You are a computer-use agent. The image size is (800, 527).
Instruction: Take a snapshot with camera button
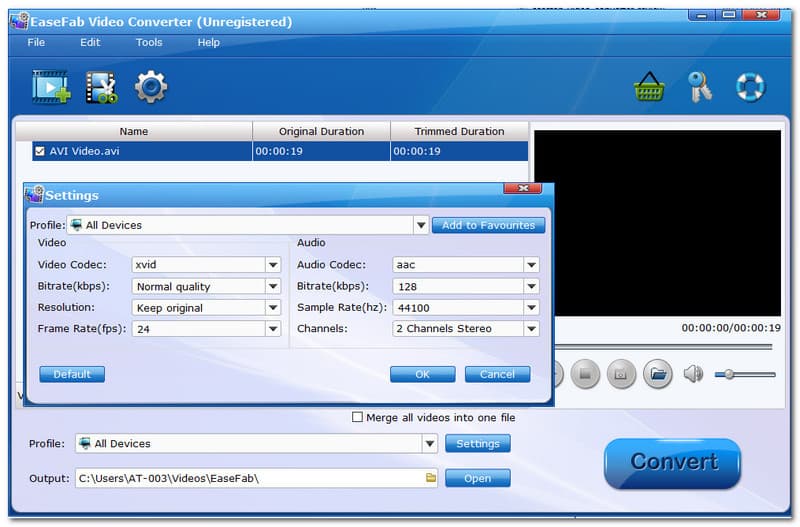620,374
